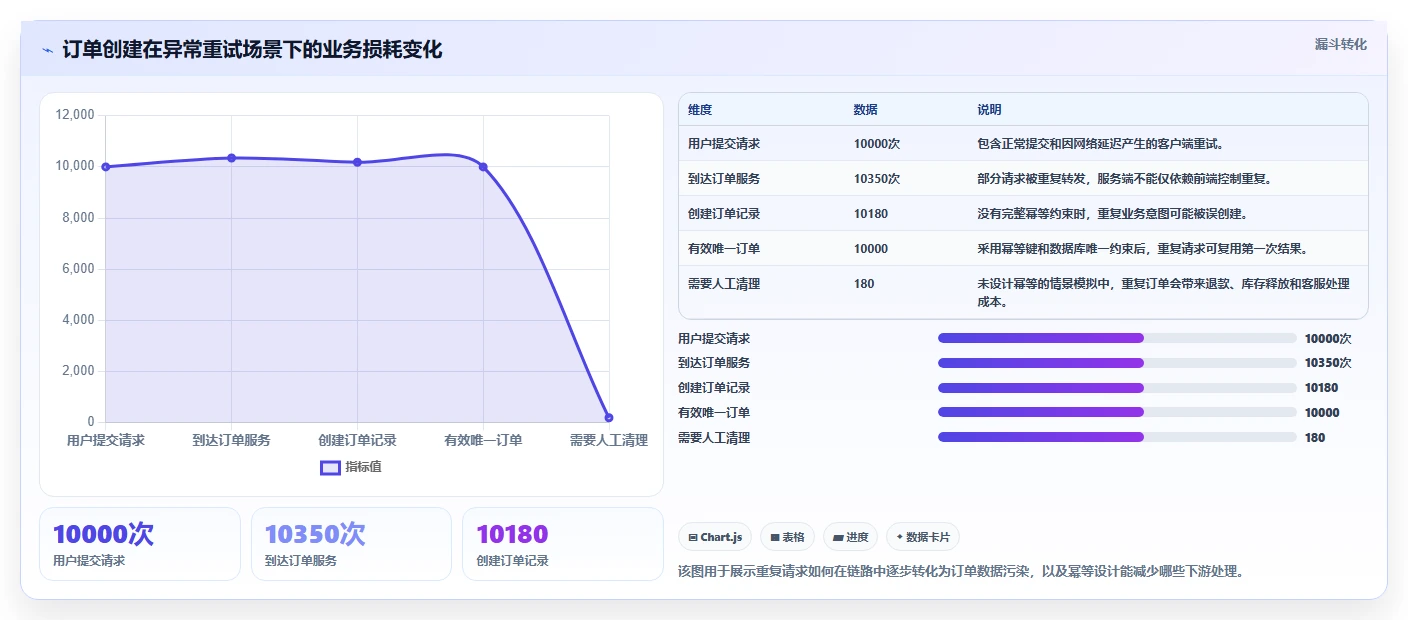The image size is (1408, 620).
Task: Open the 10180 创建订单记录 data card
Action: pyautogui.click(x=563, y=544)
